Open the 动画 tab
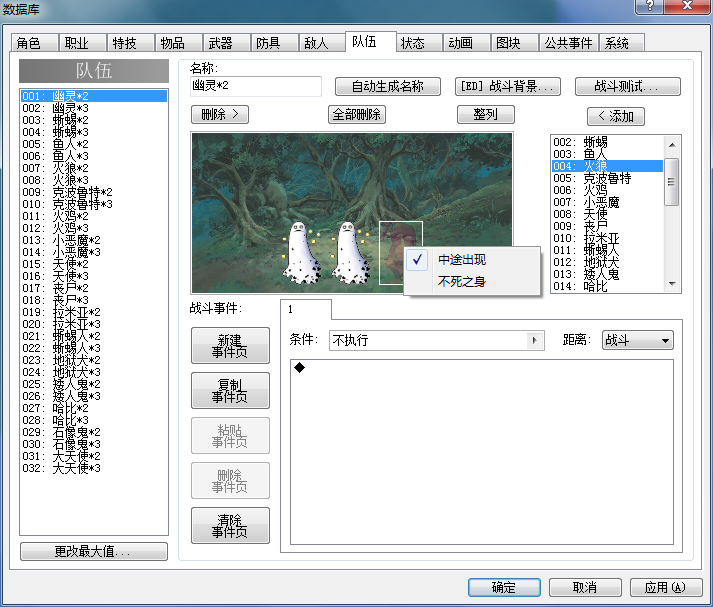Image resolution: width=713 pixels, height=607 pixels. (467, 43)
